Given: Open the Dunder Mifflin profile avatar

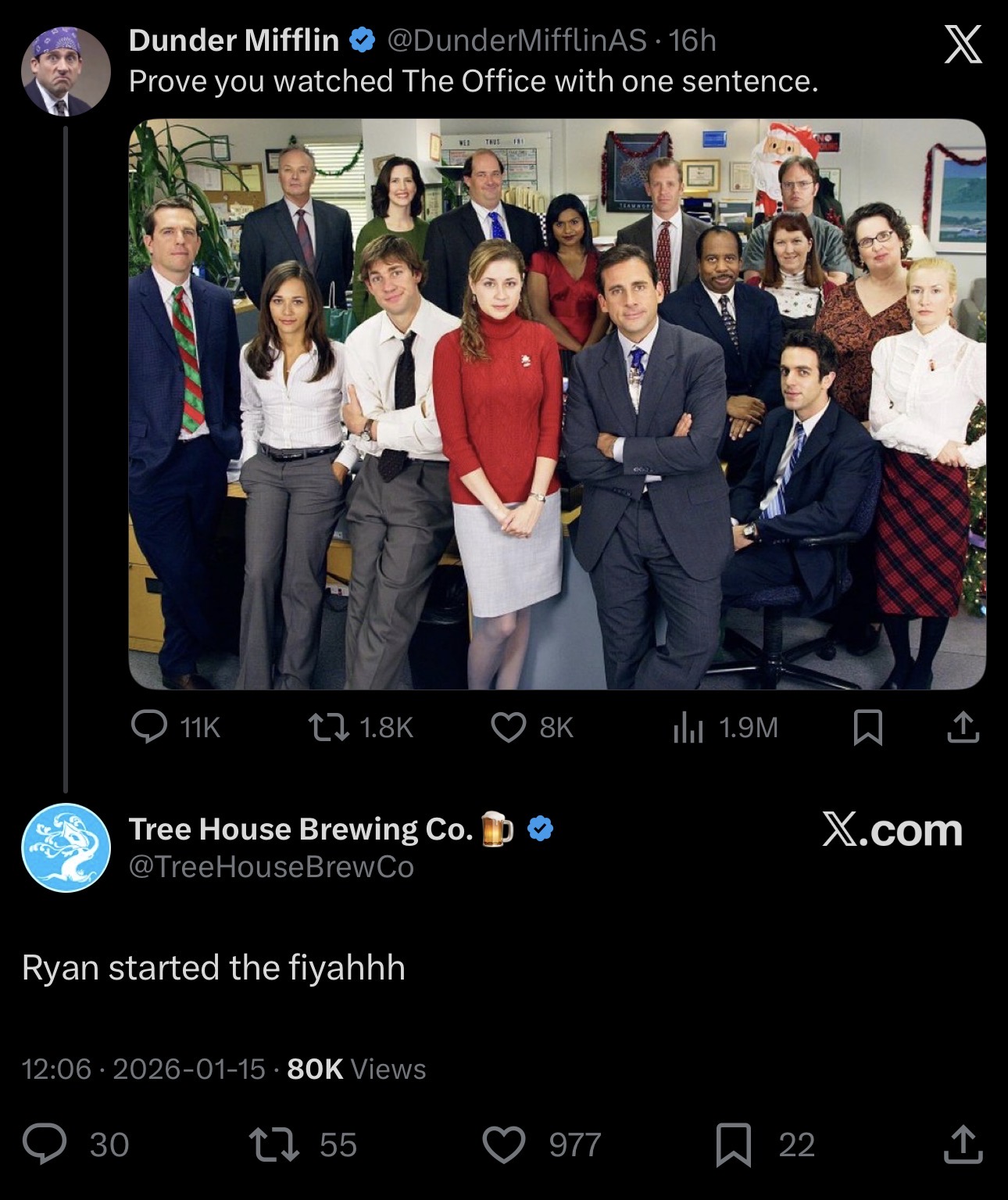Looking at the screenshot, I should click(x=66, y=71).
